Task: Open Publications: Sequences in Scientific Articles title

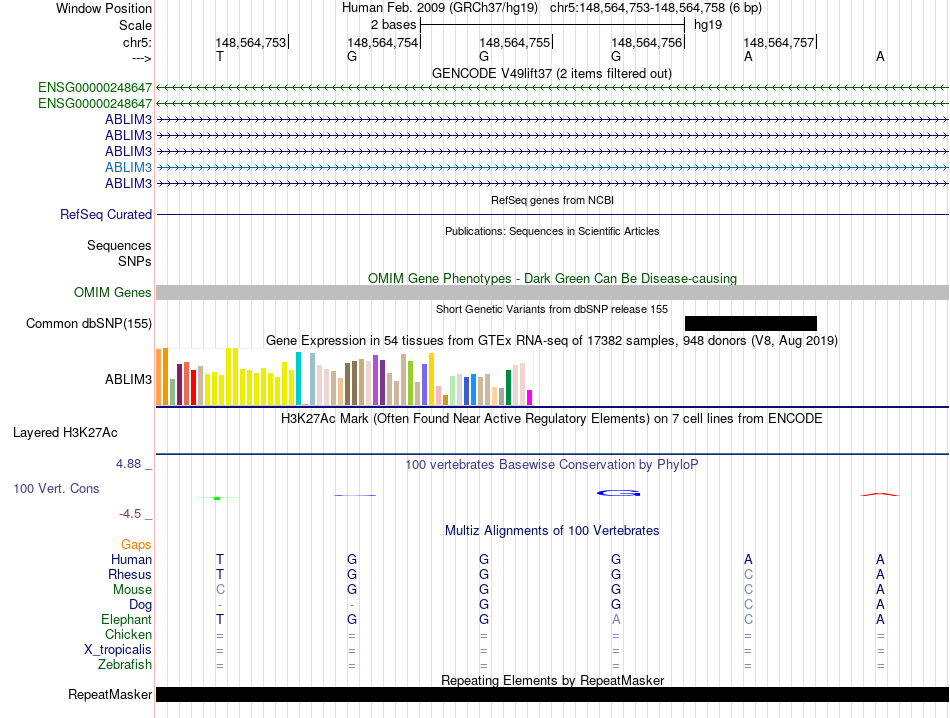Action: coord(552,231)
